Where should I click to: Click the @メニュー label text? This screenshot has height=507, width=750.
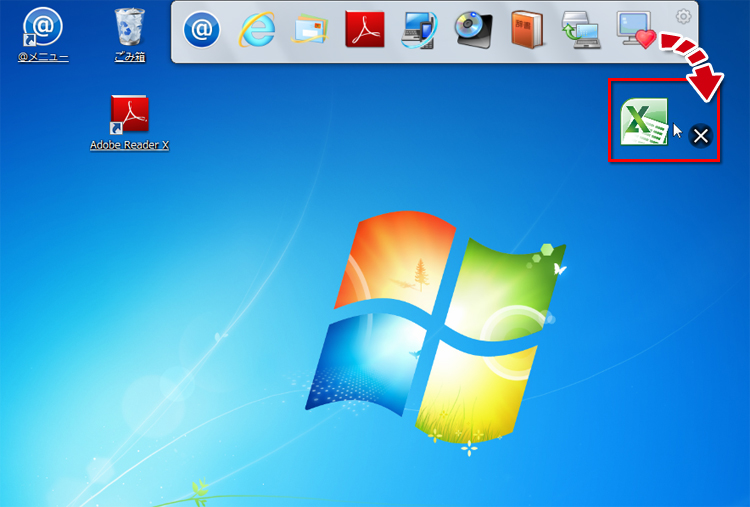pyautogui.click(x=43, y=57)
